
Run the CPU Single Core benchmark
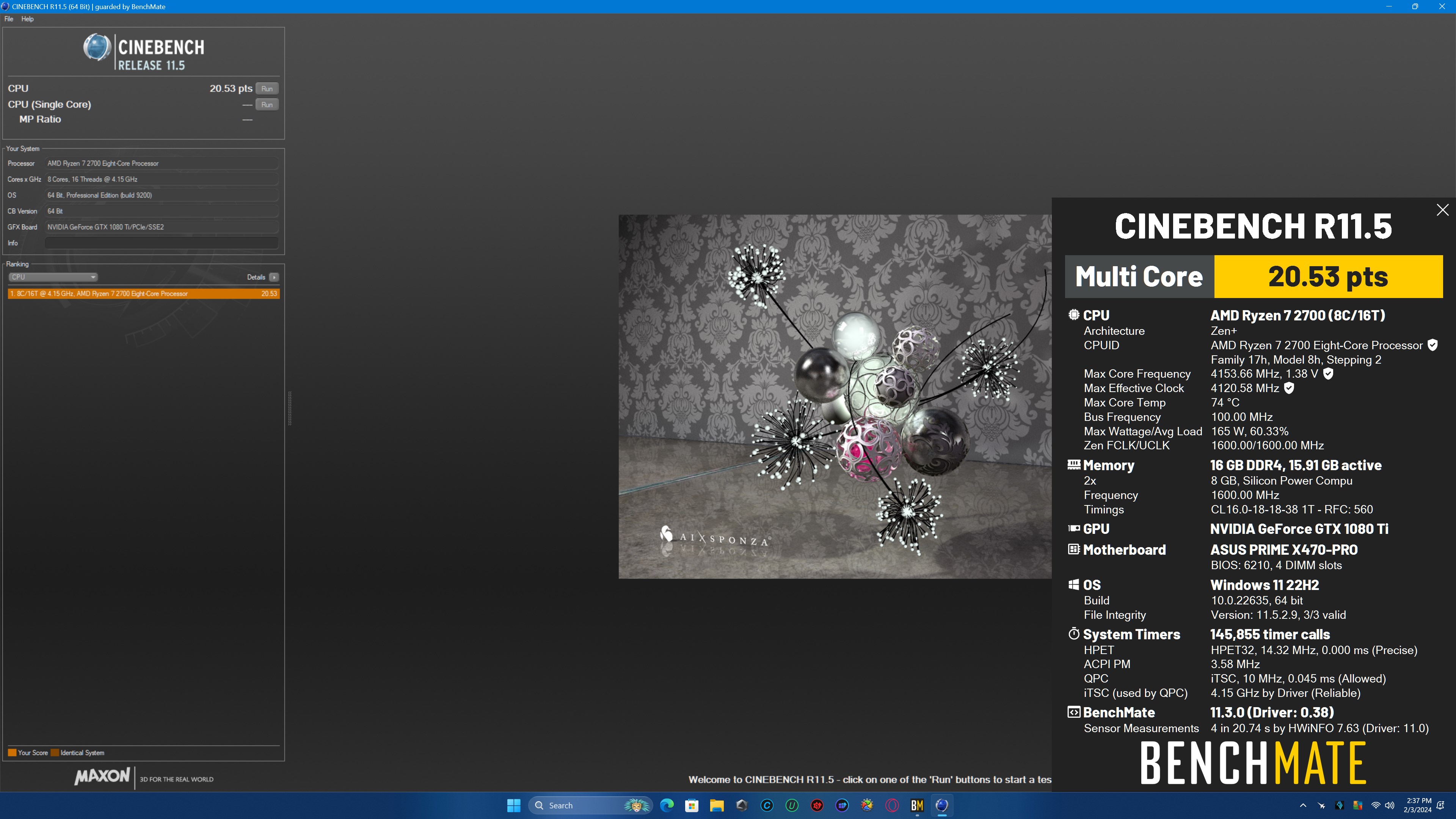267,105
